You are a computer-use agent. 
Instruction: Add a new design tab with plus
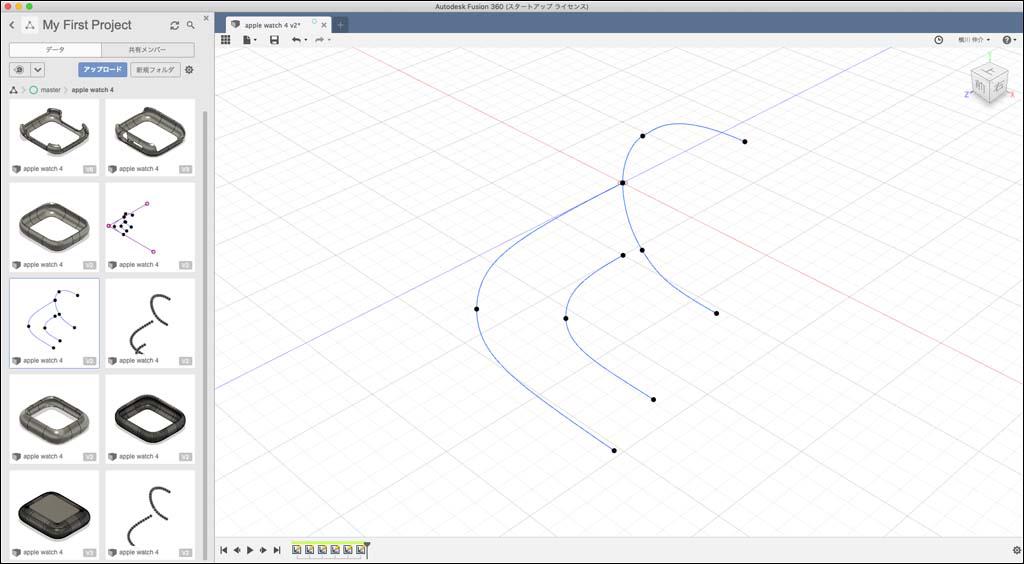[340, 25]
